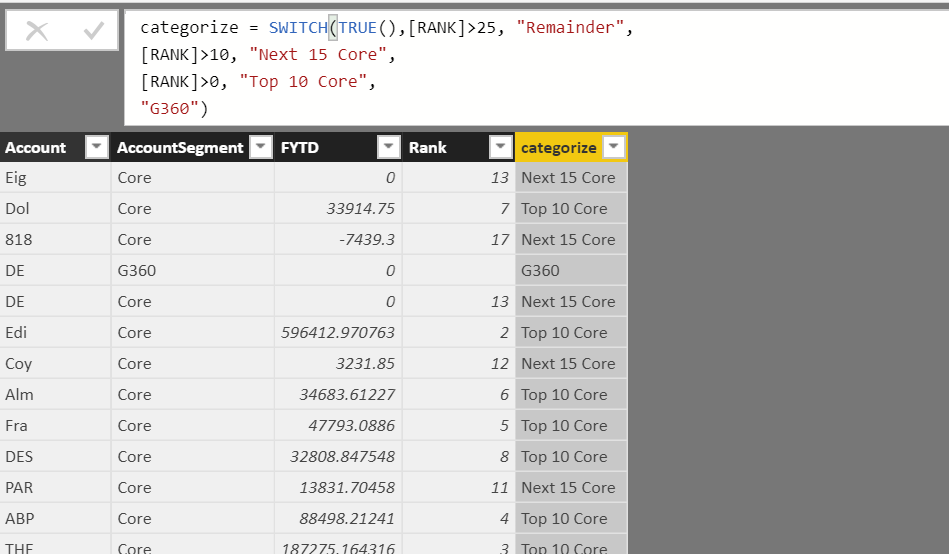This screenshot has height=554, width=949.
Task: Click the 'DES' account cell
Action: pyautogui.click(x=55, y=456)
